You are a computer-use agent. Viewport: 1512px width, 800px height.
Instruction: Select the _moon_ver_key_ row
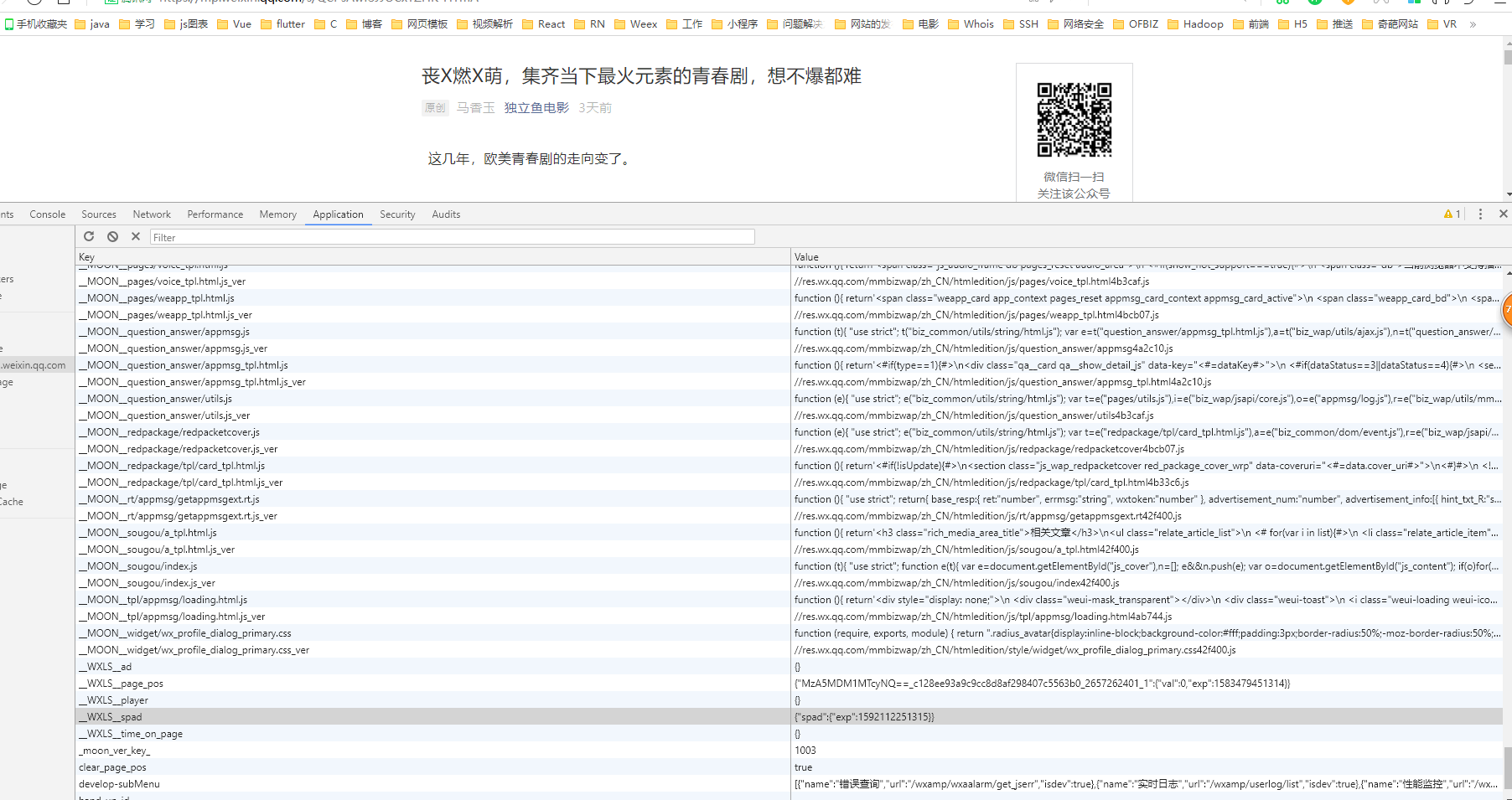click(x=432, y=751)
